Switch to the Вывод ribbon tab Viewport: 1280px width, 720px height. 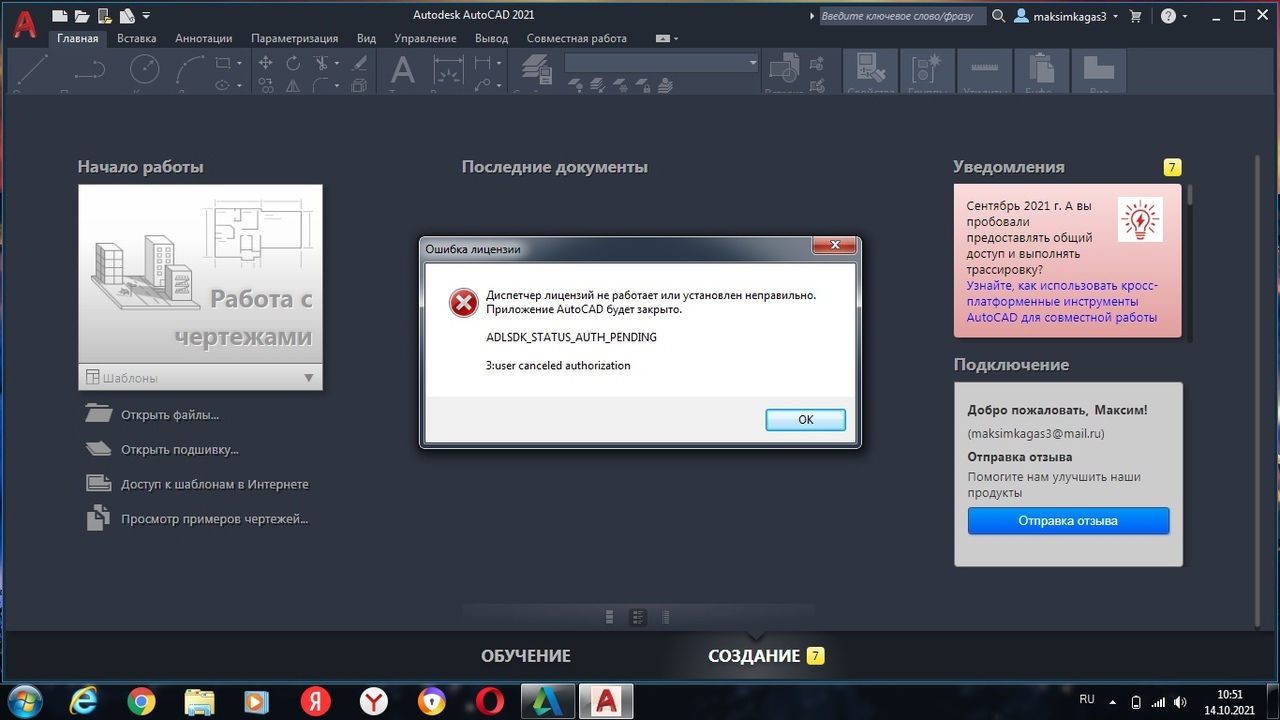(491, 39)
